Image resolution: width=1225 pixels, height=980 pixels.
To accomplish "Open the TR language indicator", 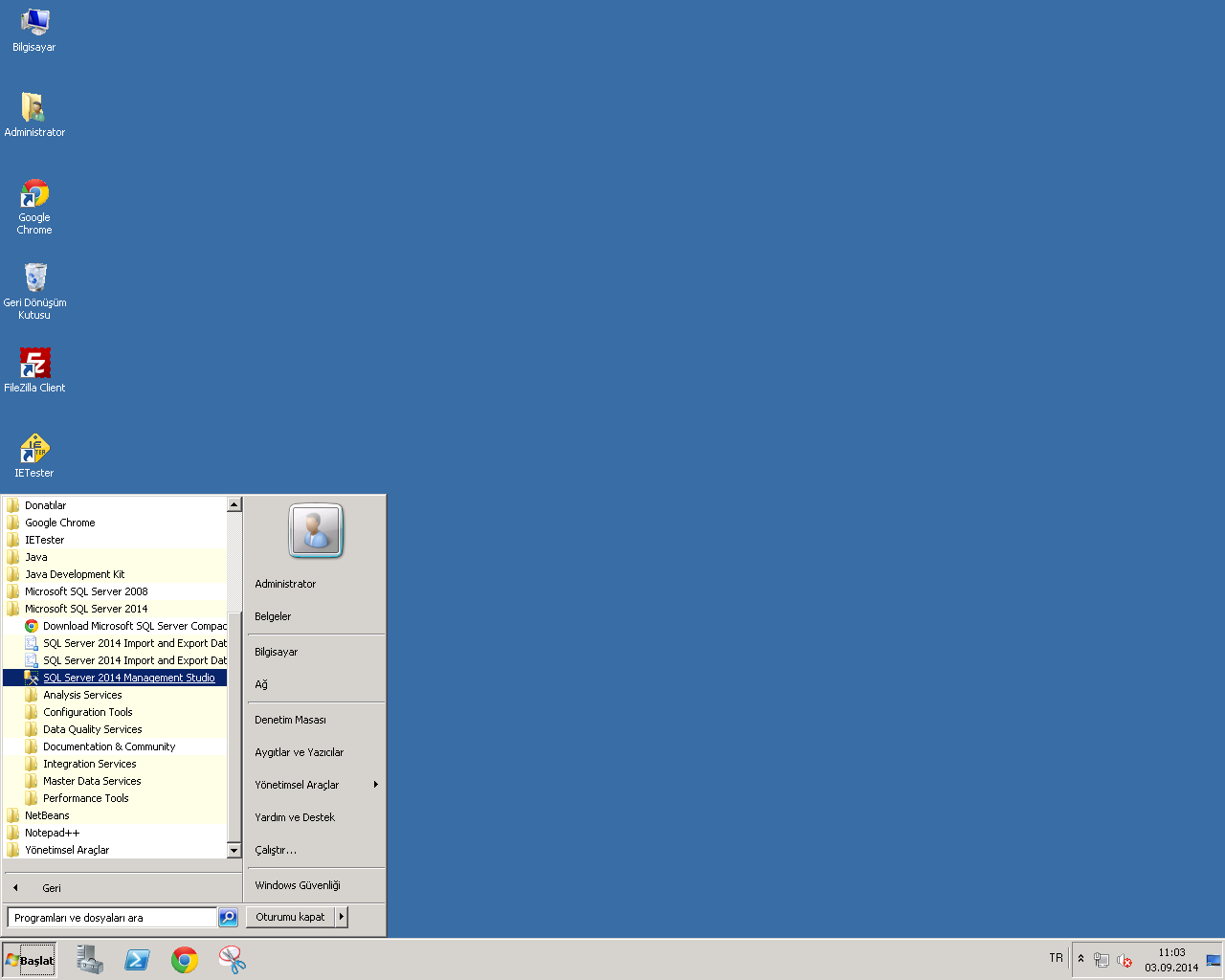I will [1056, 958].
